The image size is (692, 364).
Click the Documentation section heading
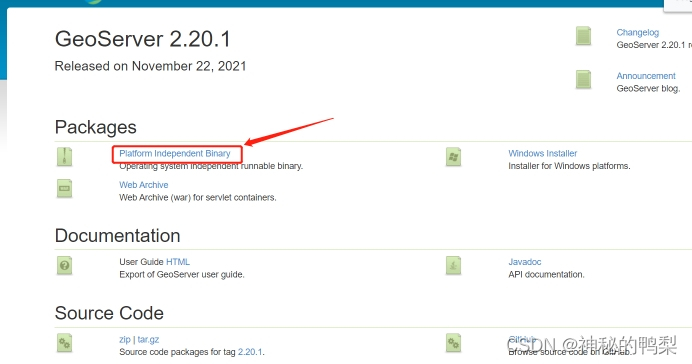point(117,236)
